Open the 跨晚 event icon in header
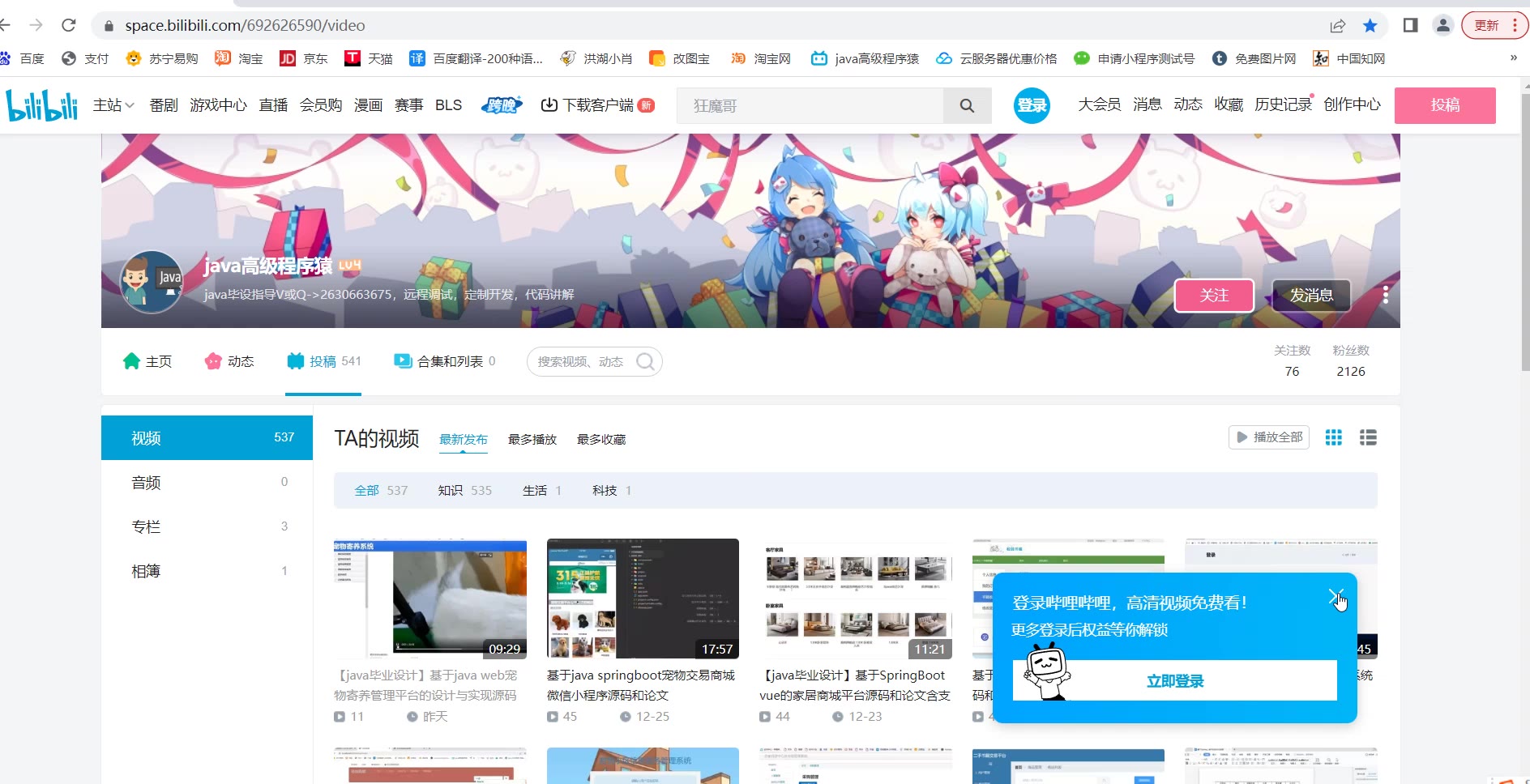This screenshot has width=1530, height=784. tap(502, 105)
